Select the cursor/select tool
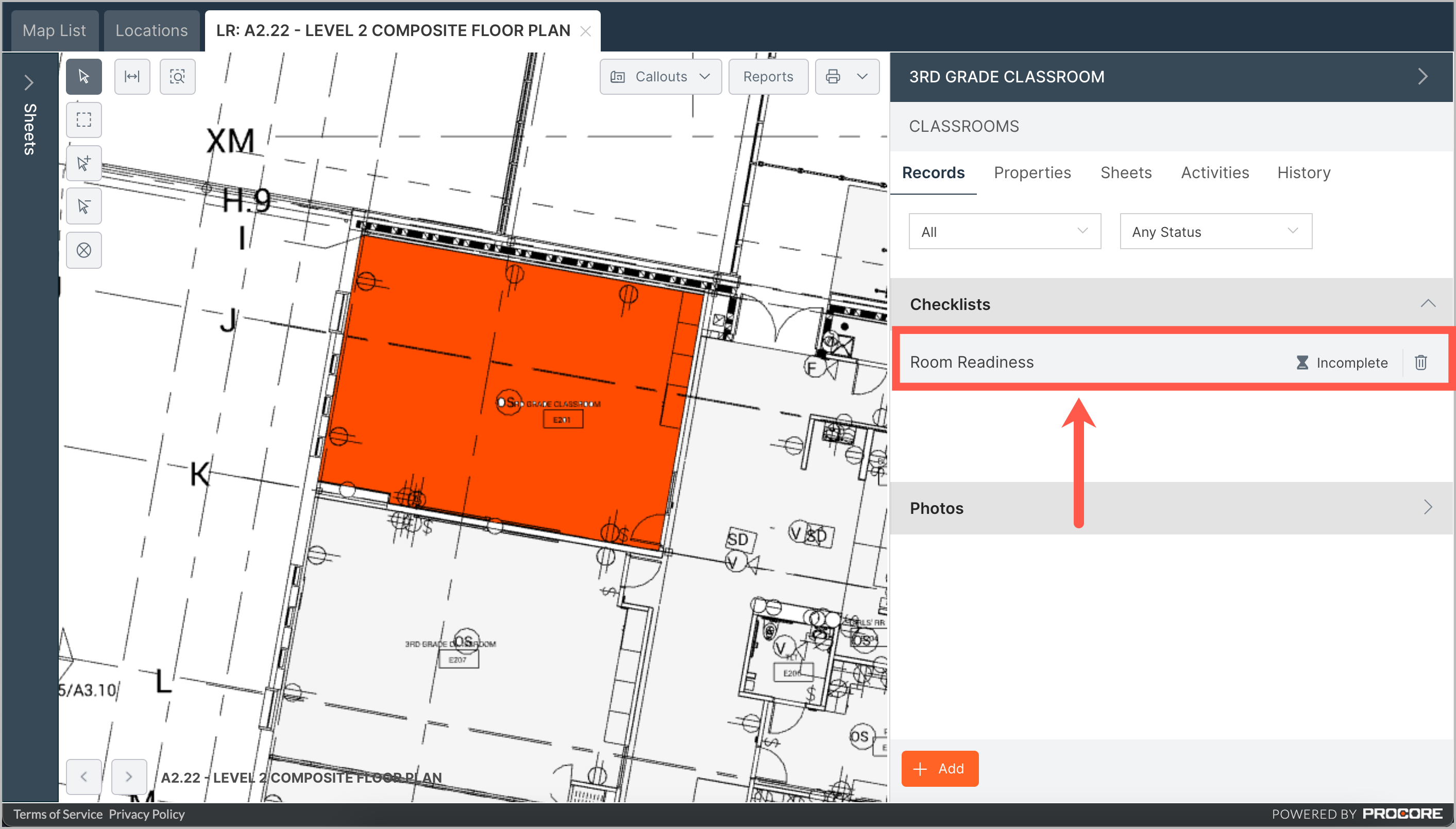Screen dimensions: 1456x829 coord(84,76)
